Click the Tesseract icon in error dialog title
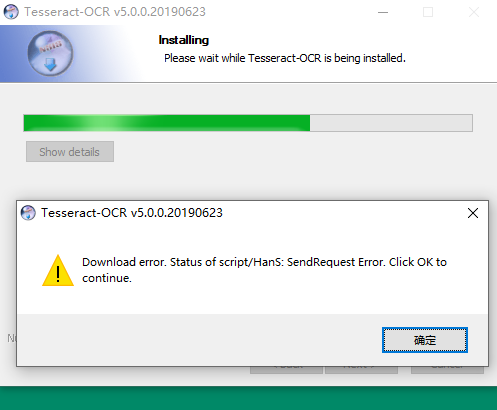This screenshot has height=410, width=497. click(x=28, y=213)
